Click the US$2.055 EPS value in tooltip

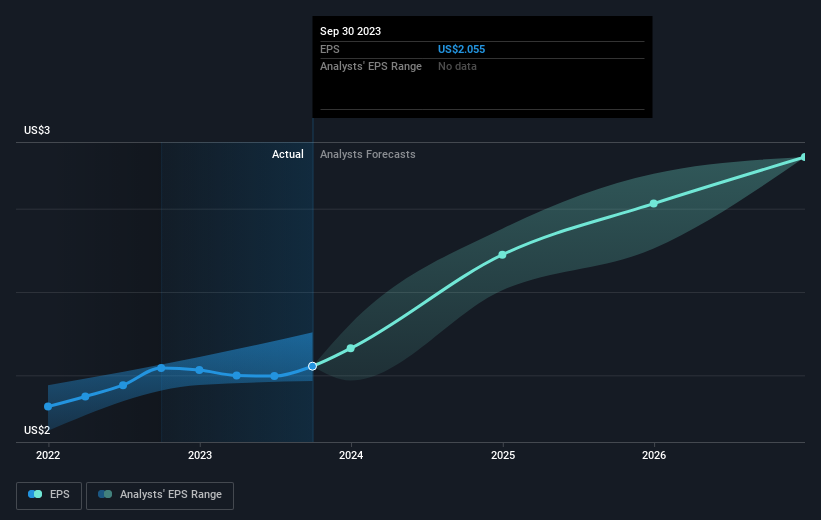[462, 49]
